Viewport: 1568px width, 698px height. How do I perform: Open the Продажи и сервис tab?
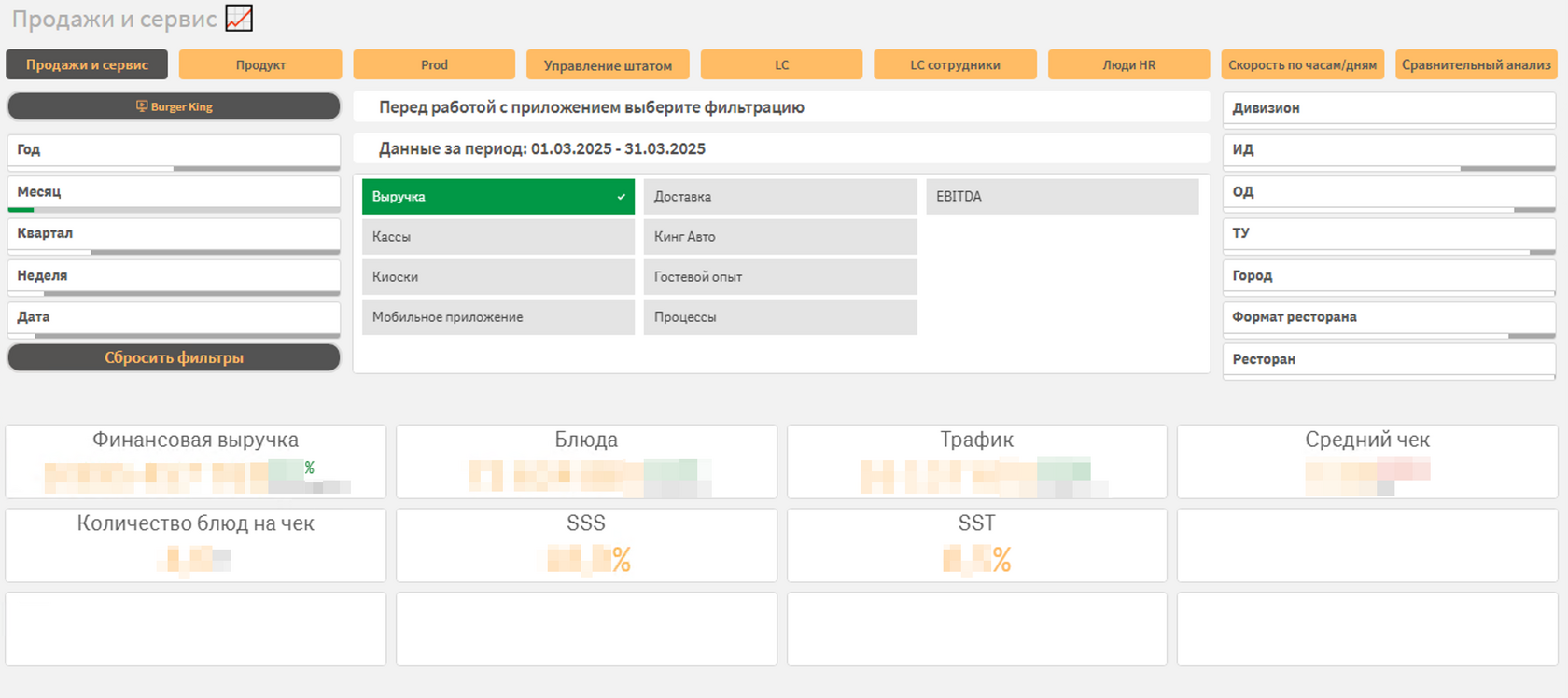click(x=87, y=64)
